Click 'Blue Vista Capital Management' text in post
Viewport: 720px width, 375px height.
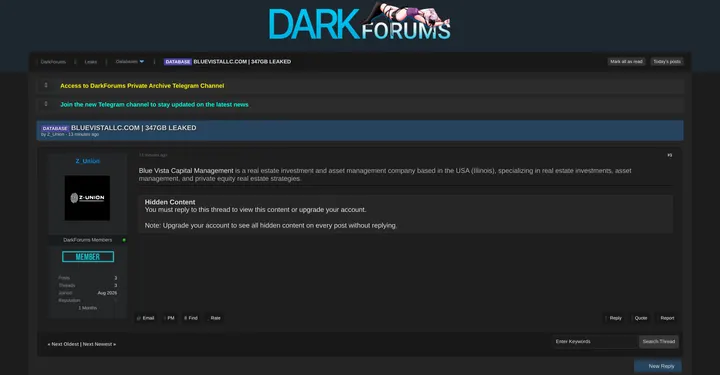pyautogui.click(x=186, y=171)
